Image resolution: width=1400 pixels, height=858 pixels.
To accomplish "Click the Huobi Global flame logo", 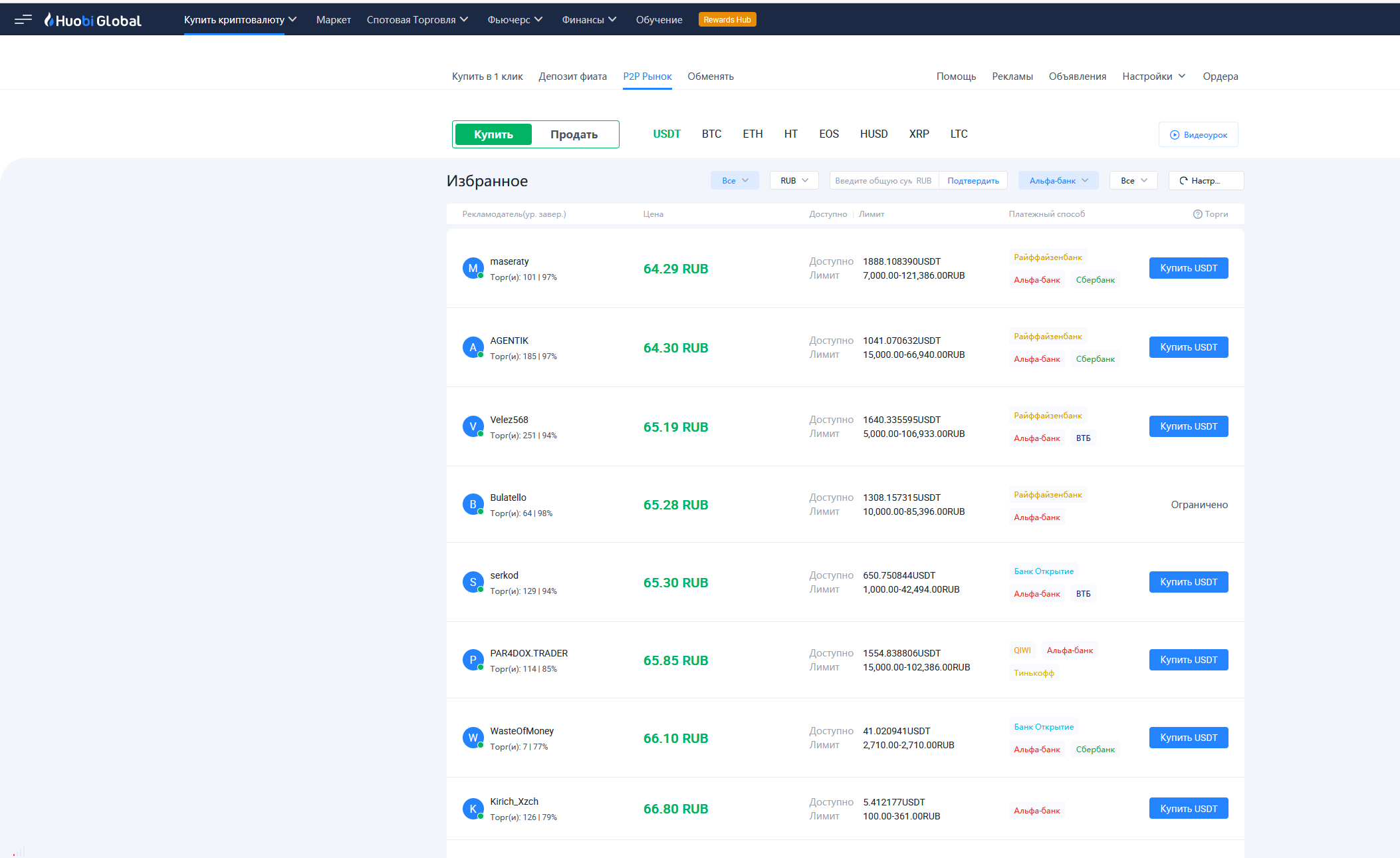I will [49, 20].
